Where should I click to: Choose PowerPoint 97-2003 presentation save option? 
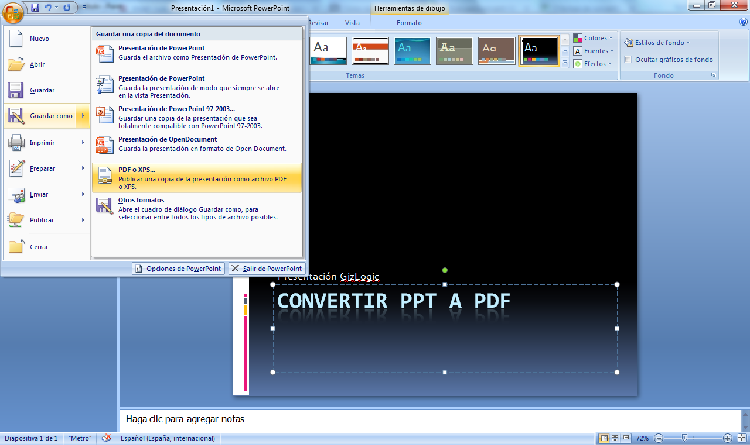[197, 117]
